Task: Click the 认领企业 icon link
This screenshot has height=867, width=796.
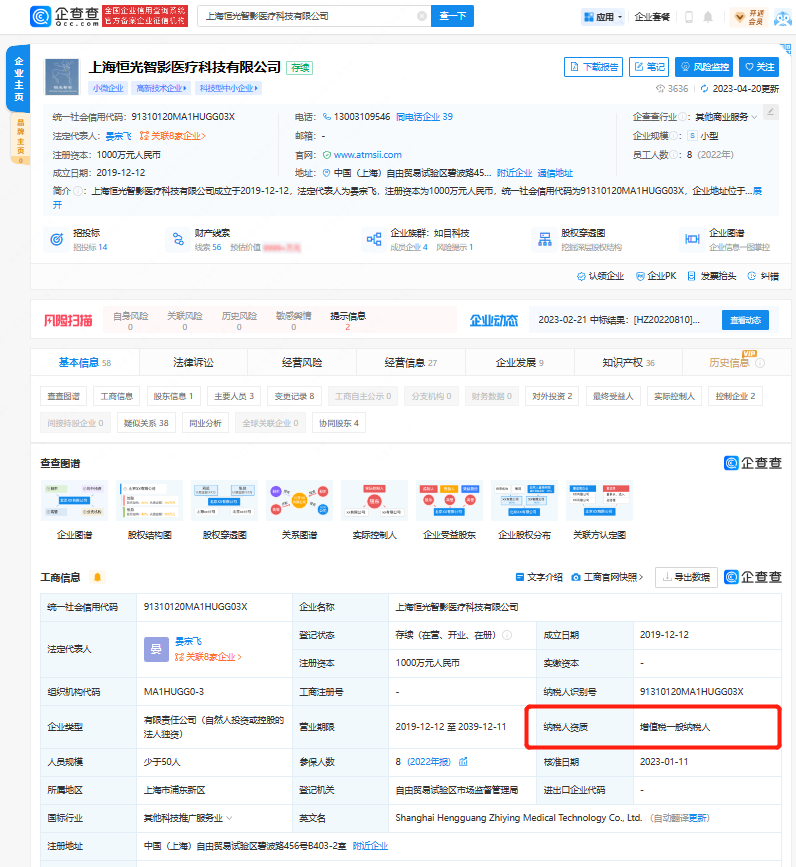Action: click(x=600, y=276)
